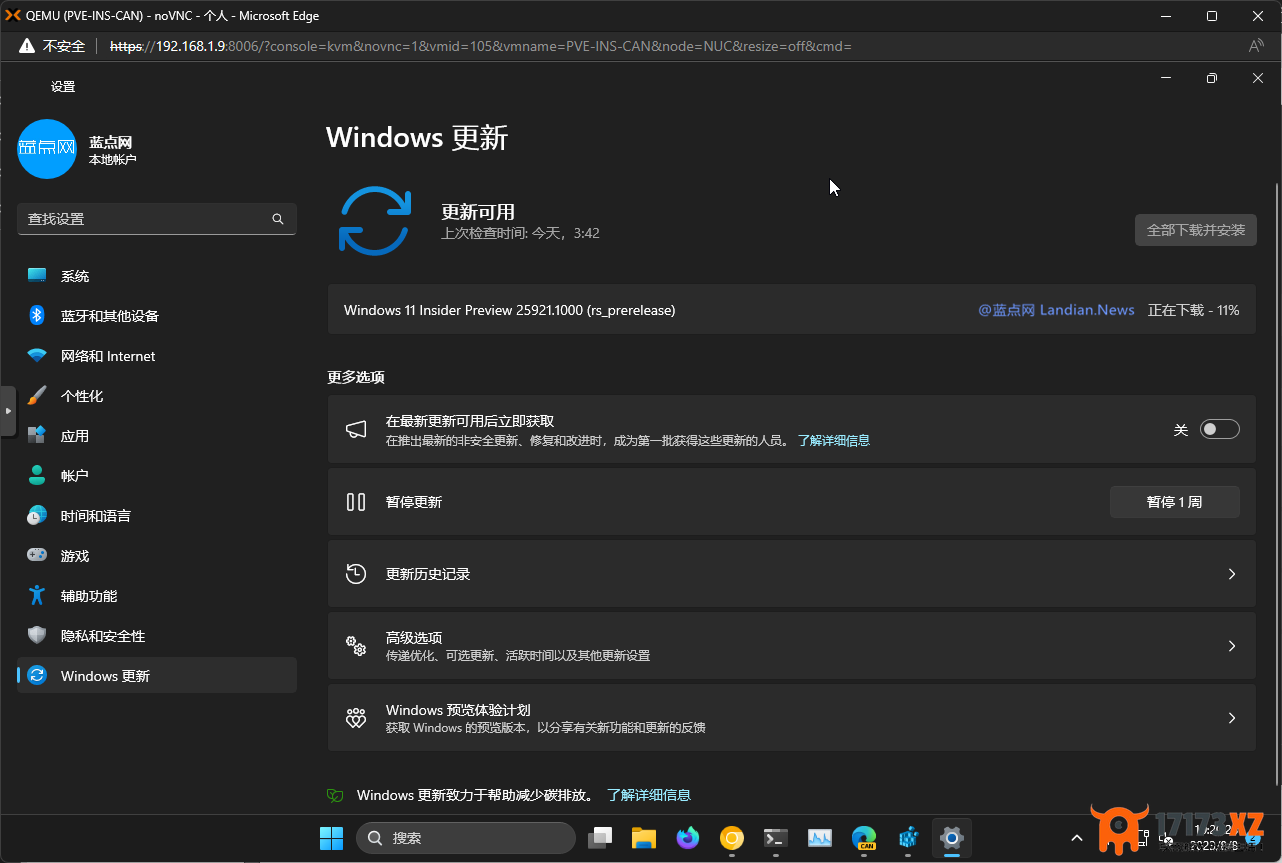This screenshot has width=1282, height=863.
Task: Click the 暂停 1 周 button
Action: [1175, 502]
